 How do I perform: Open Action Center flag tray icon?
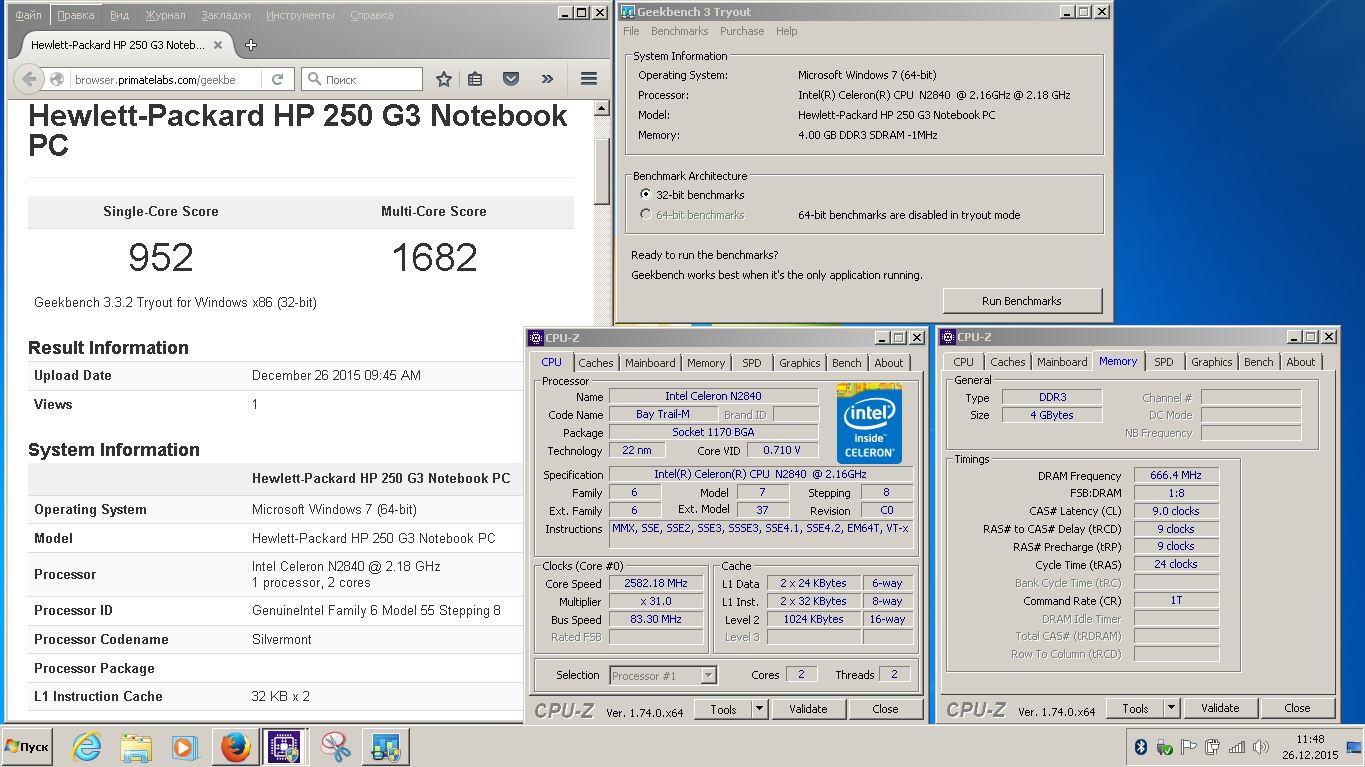point(1189,747)
